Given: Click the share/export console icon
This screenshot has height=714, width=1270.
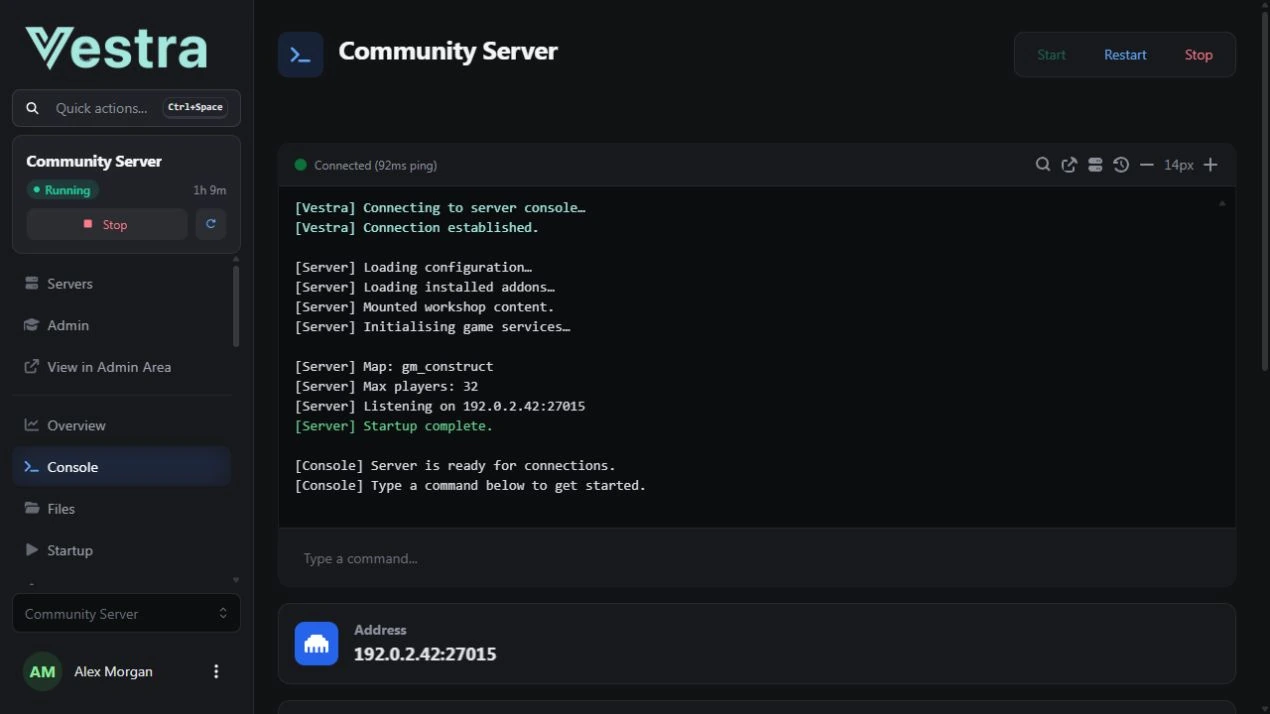Looking at the screenshot, I should tap(1069, 165).
